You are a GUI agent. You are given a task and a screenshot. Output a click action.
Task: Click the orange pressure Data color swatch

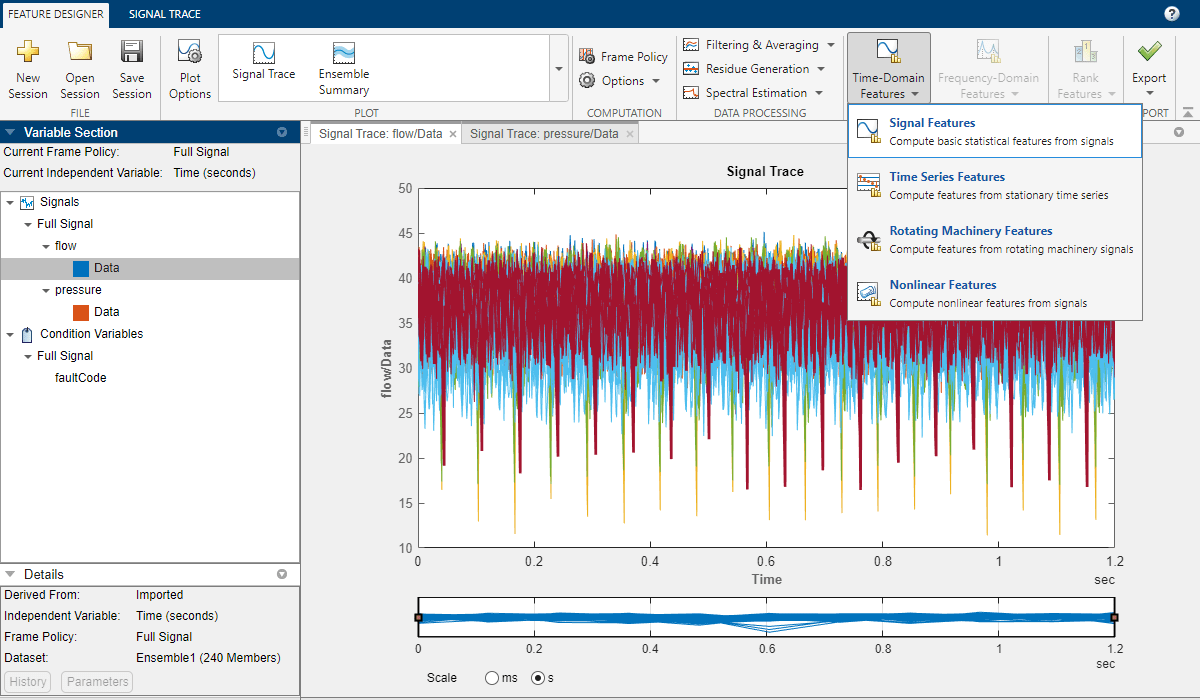tap(82, 312)
